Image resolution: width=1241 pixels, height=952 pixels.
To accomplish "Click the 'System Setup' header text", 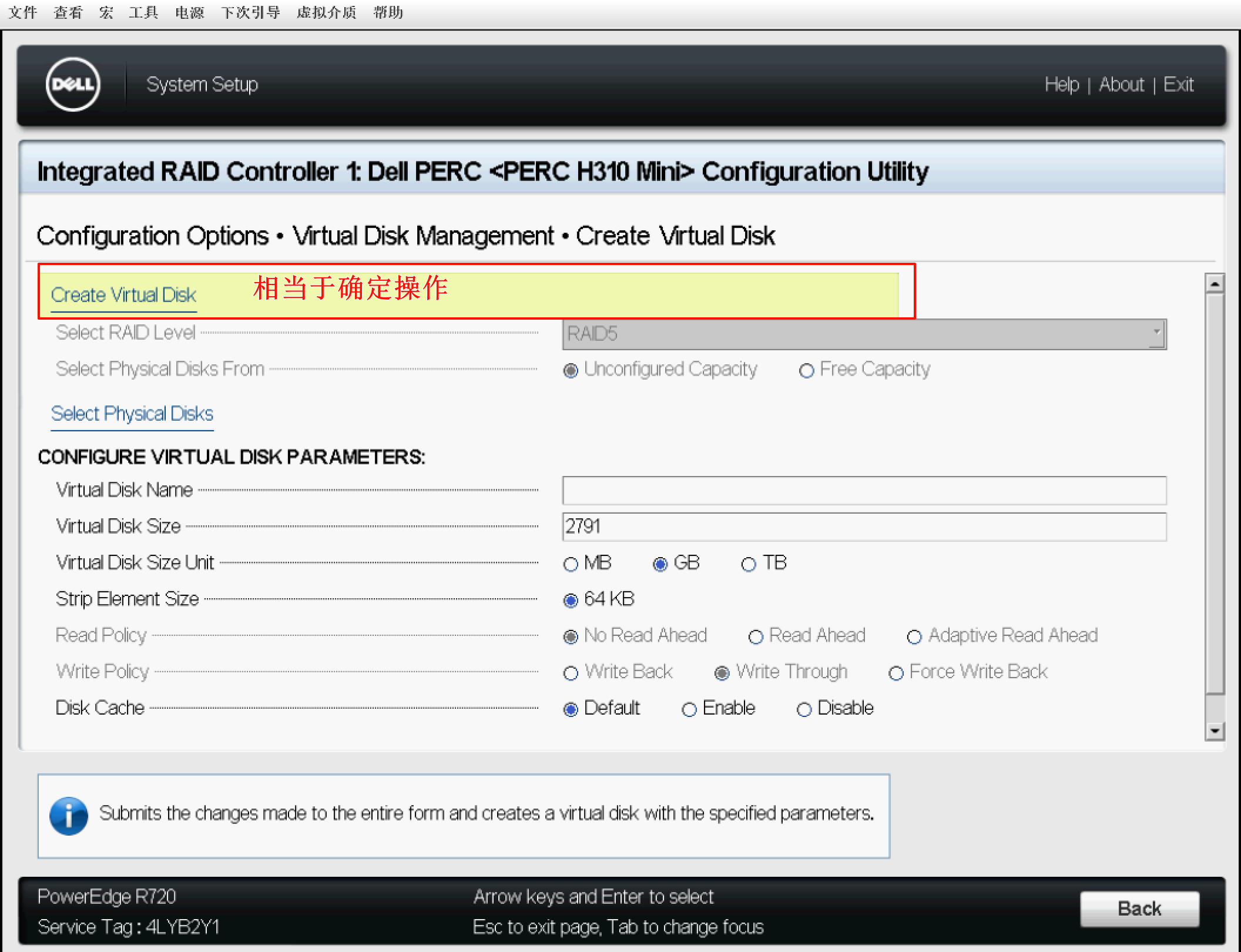I will click(202, 85).
